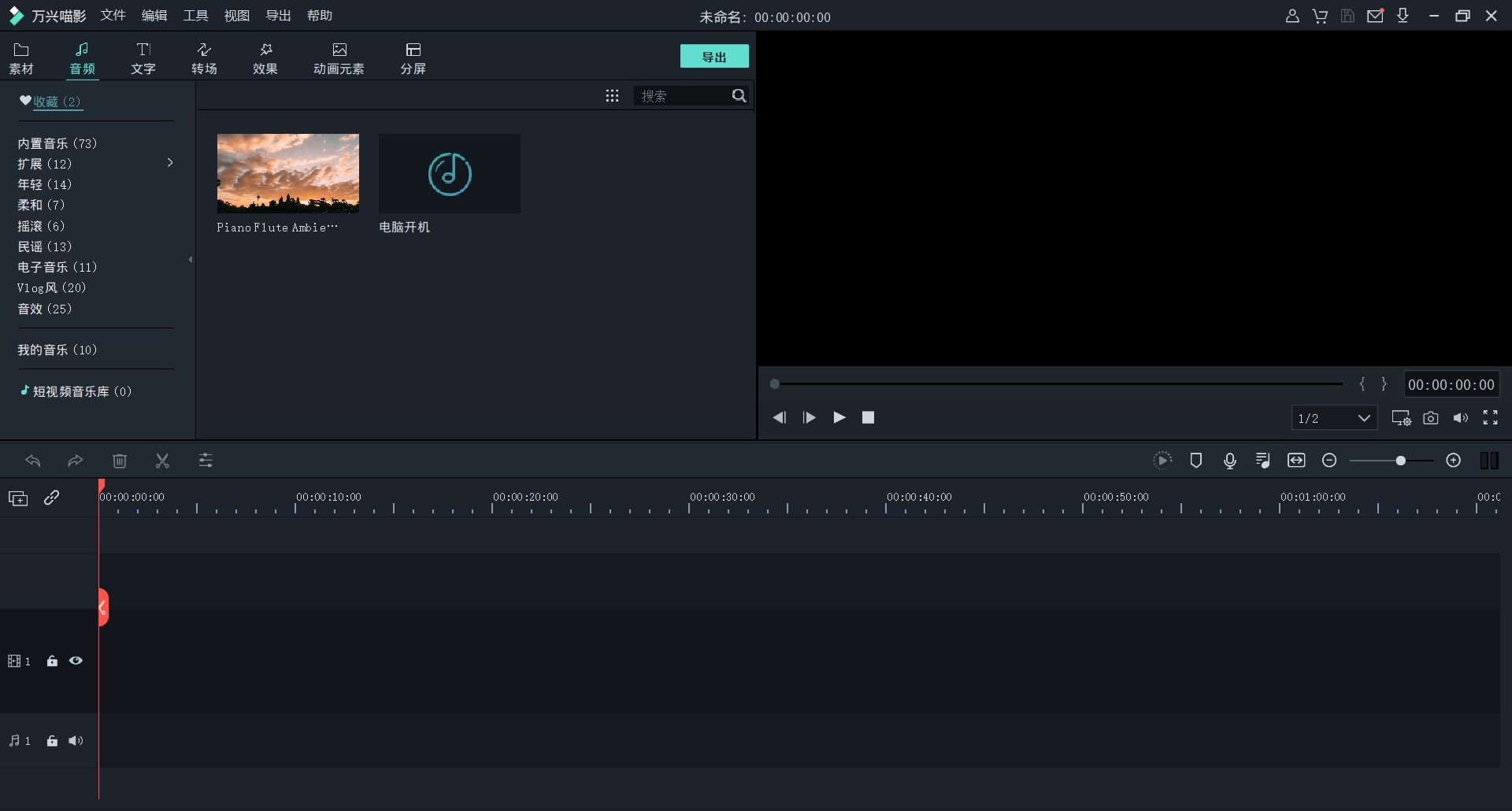Click the add track icon above tracks
The image size is (1512, 811).
[x=18, y=498]
